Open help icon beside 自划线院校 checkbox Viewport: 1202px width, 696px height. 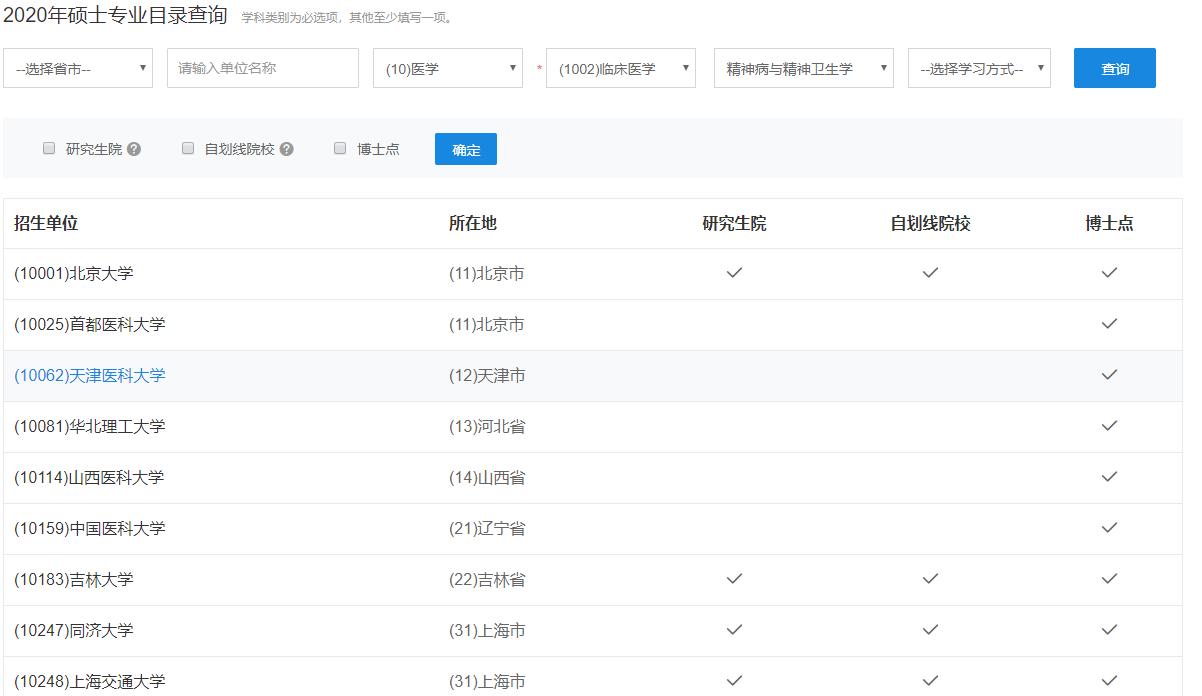286,149
